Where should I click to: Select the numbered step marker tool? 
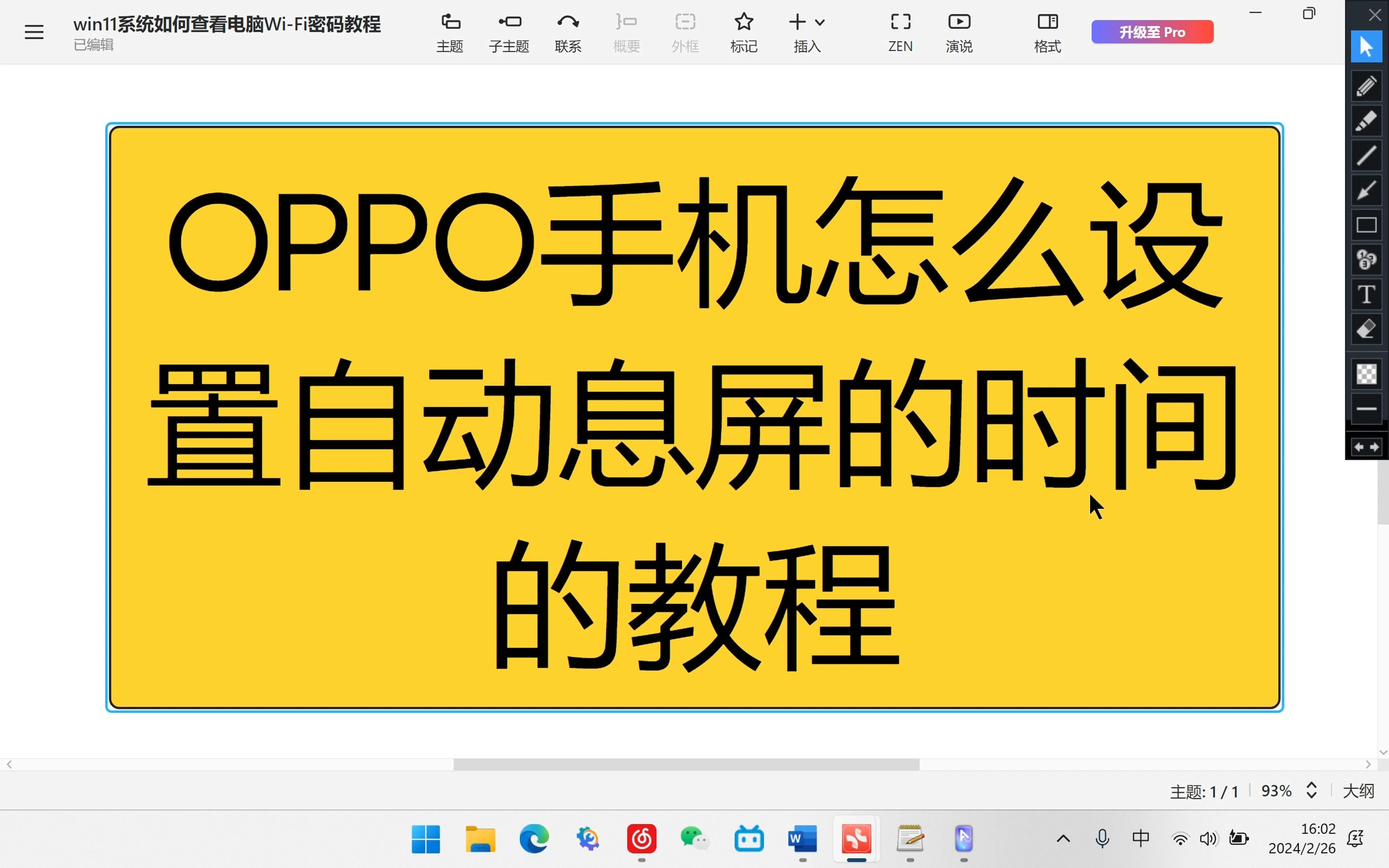(x=1366, y=260)
